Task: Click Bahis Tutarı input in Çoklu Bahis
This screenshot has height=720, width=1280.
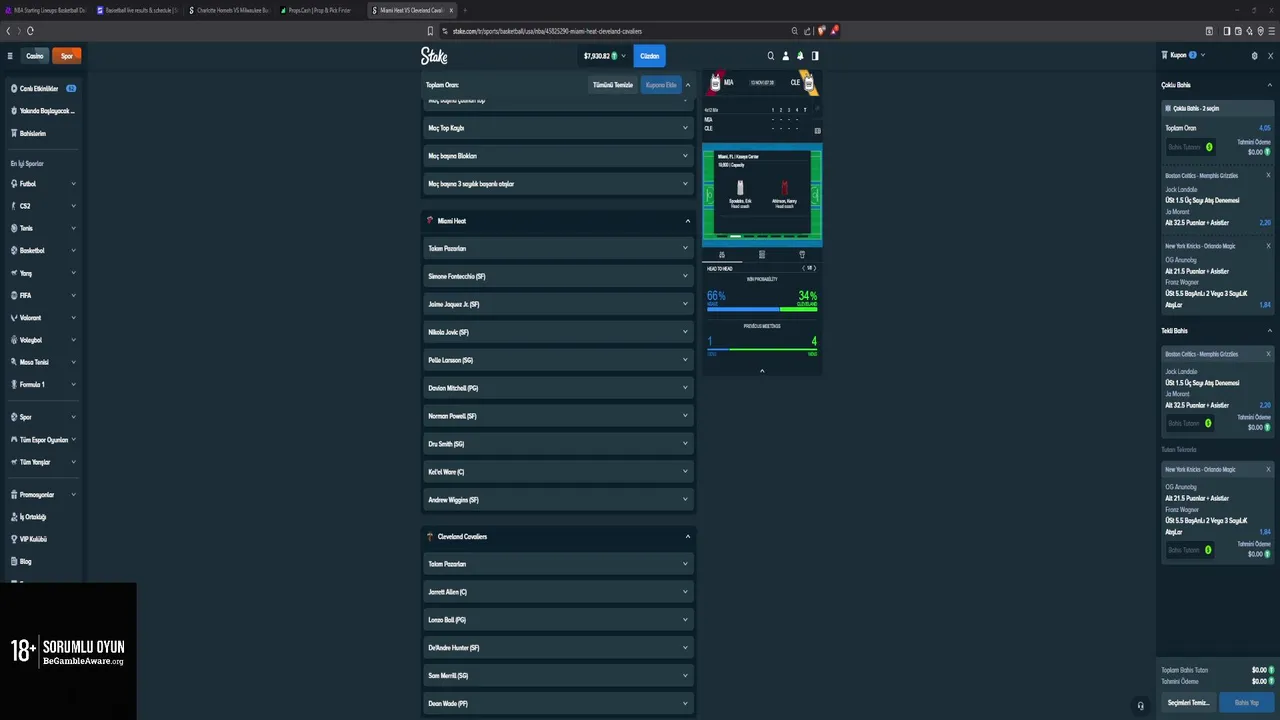Action: click(1190, 147)
